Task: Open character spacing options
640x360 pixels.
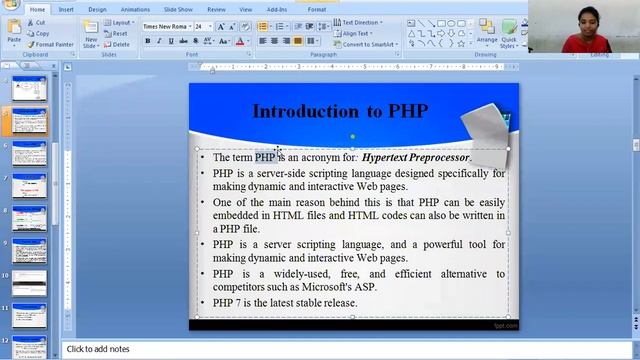Action: click(209, 41)
